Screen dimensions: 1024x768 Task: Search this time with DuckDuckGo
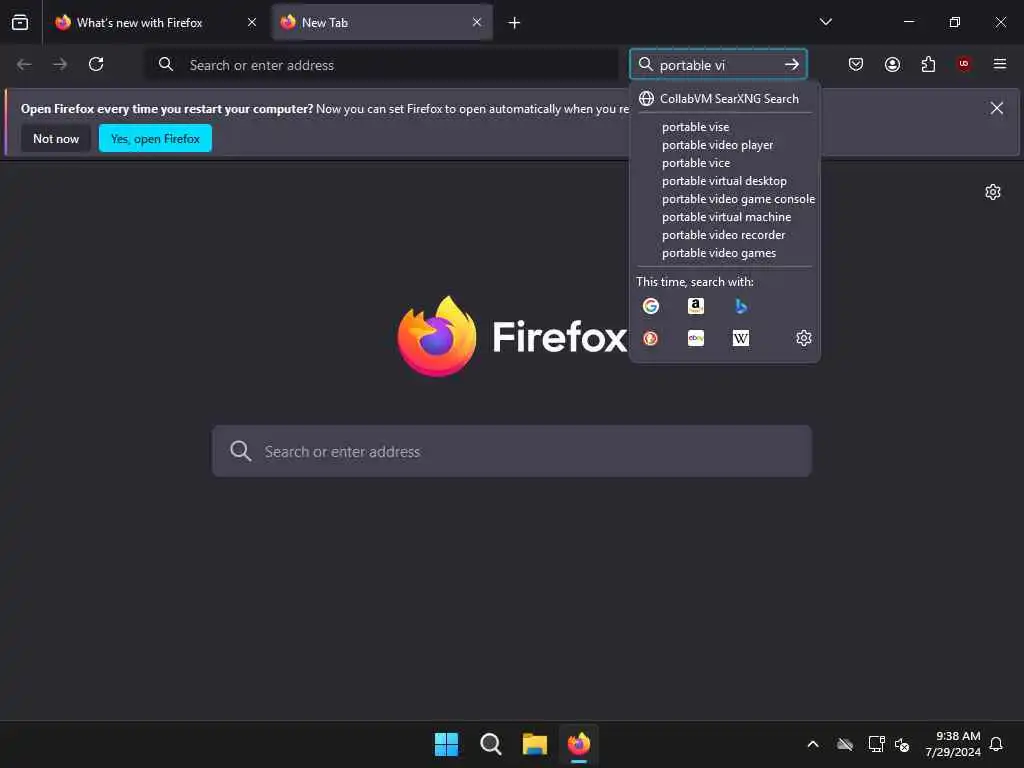(x=650, y=338)
